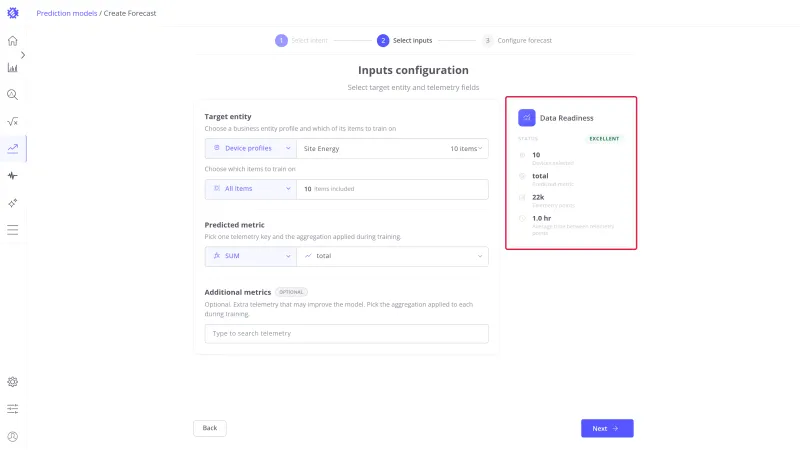Click the 10 items included field

(392, 189)
